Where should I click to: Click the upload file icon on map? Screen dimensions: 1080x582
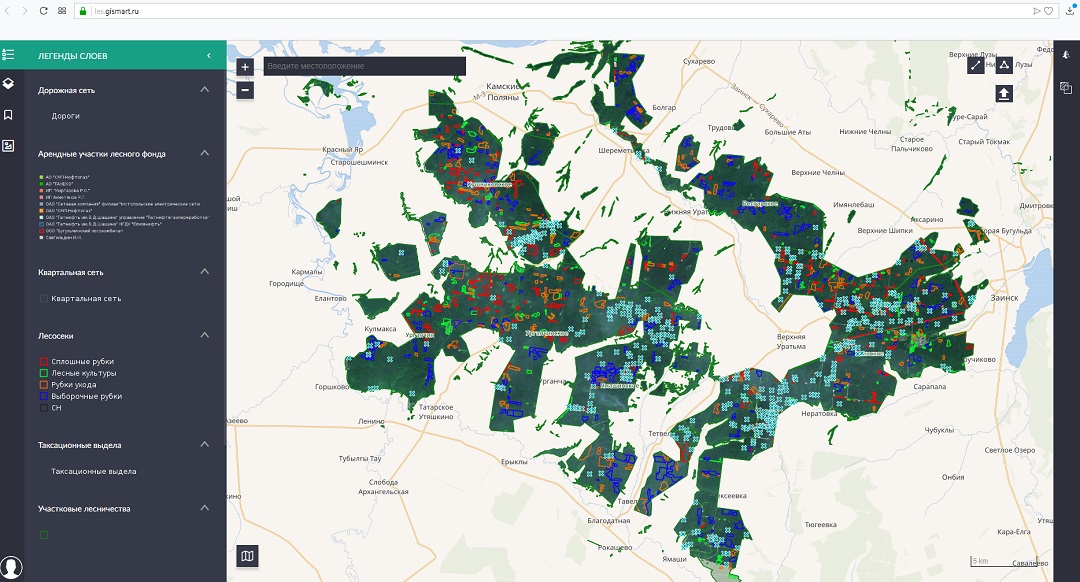1004,93
